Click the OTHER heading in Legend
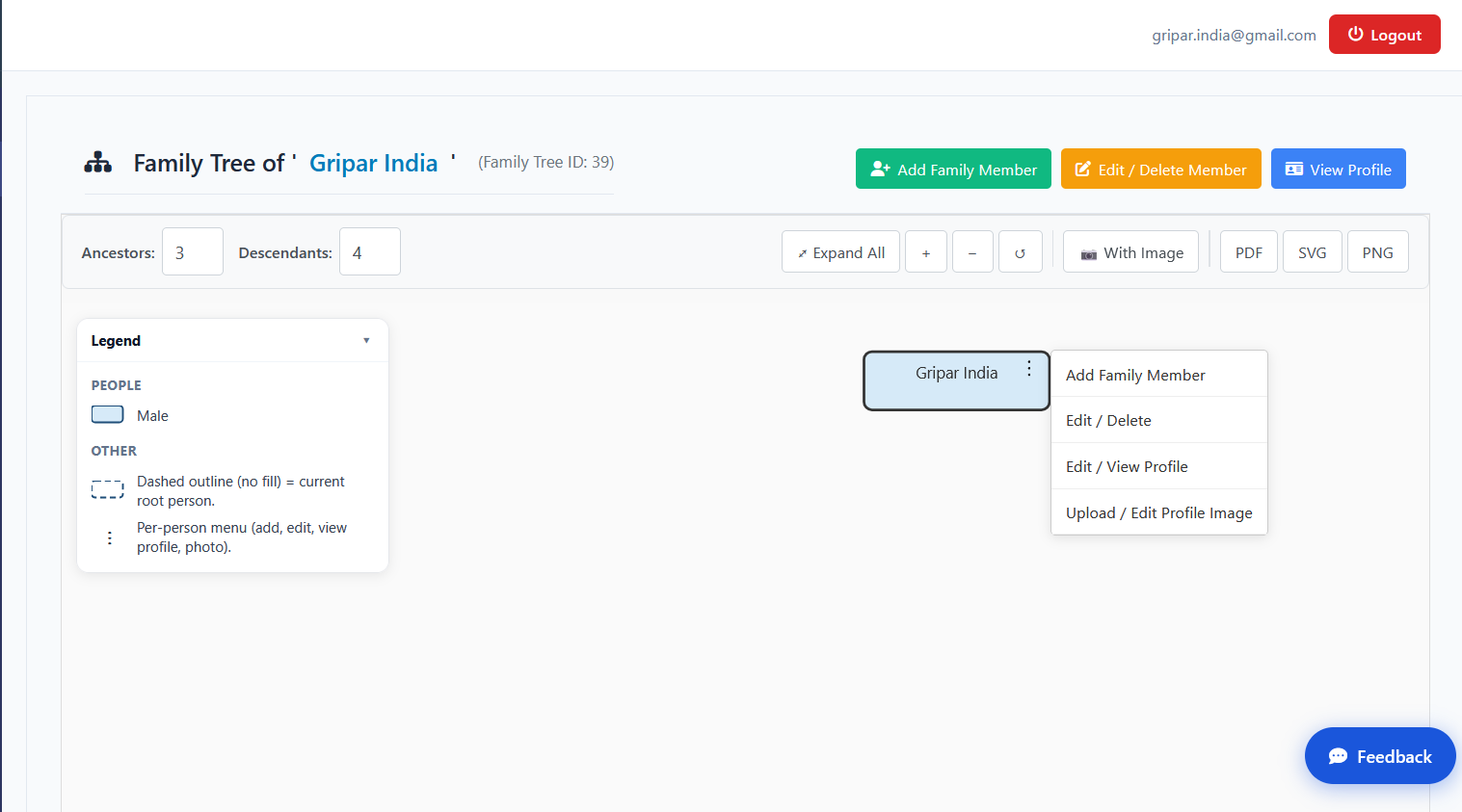The width and height of the screenshot is (1462, 812). (114, 450)
